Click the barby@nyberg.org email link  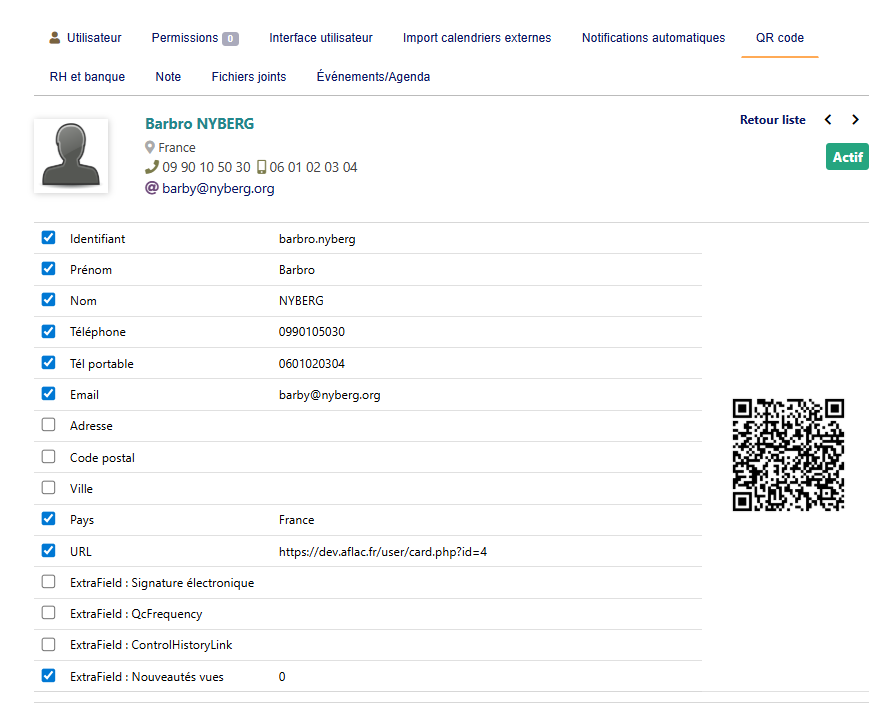click(x=218, y=188)
